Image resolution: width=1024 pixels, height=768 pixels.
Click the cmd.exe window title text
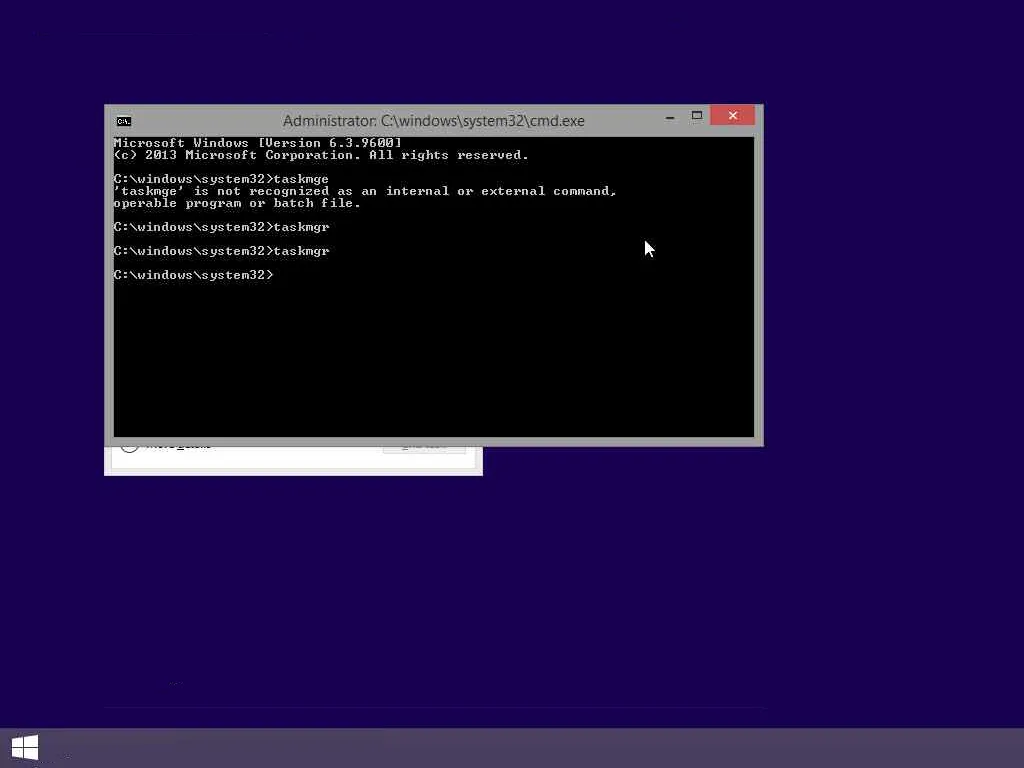coord(434,121)
